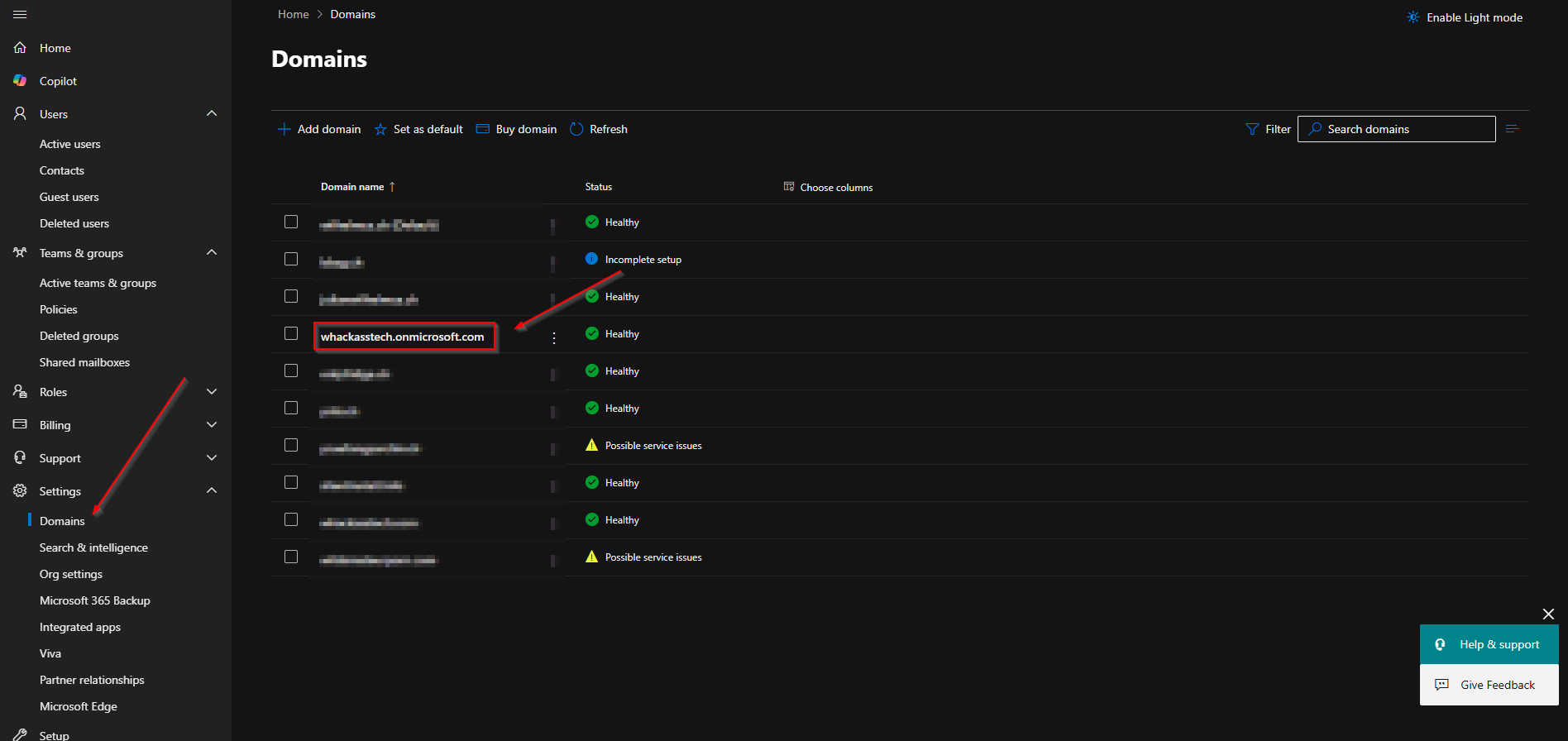Check the box for the third domain row

coord(291,296)
